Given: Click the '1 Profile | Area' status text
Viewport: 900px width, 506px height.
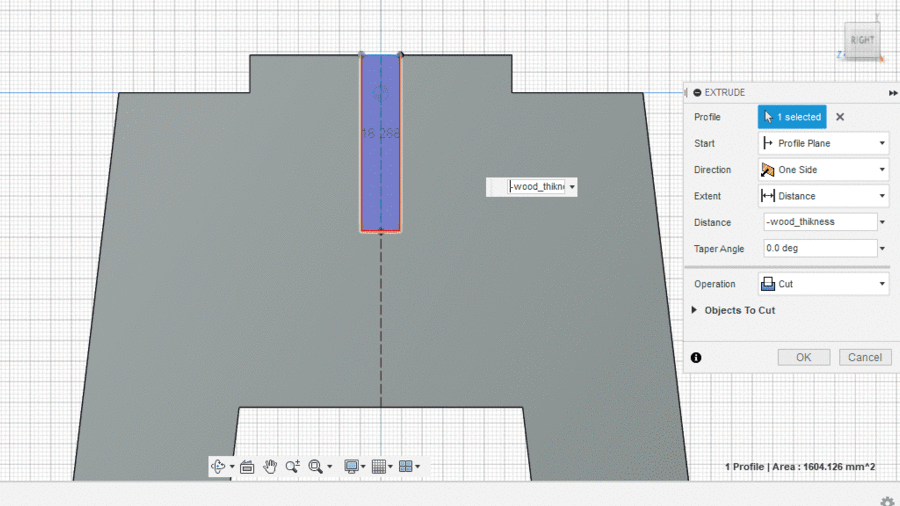Looking at the screenshot, I should click(800, 467).
